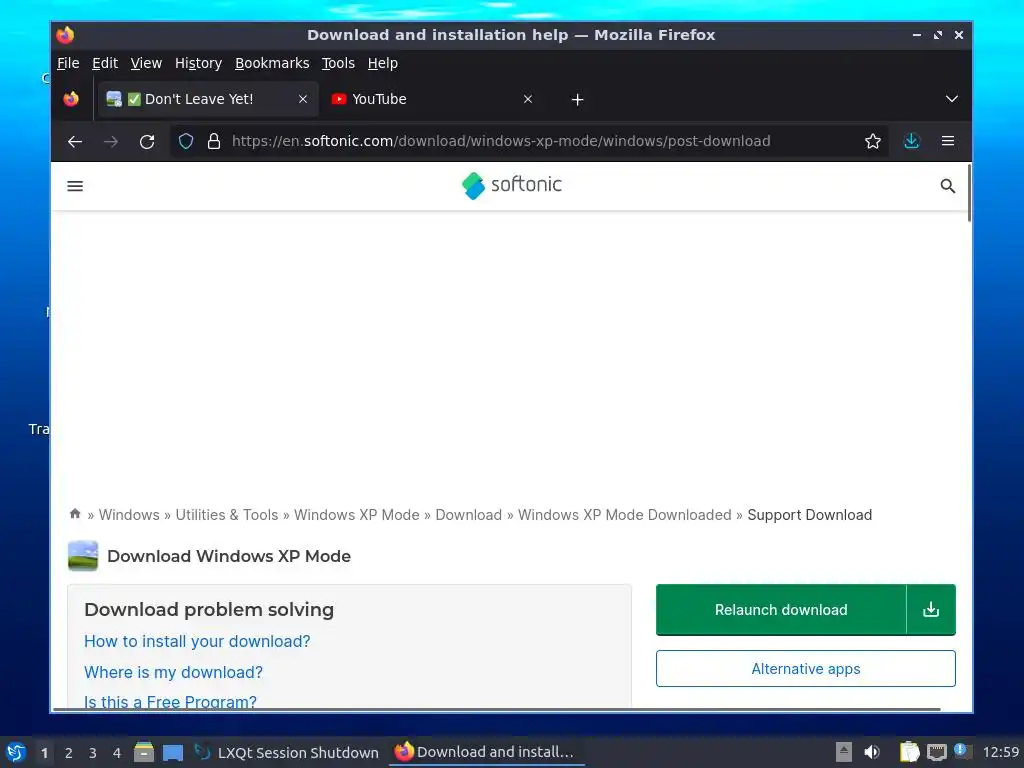1024x768 pixels.
Task: Bookmark this page with the star icon
Action: tap(872, 141)
